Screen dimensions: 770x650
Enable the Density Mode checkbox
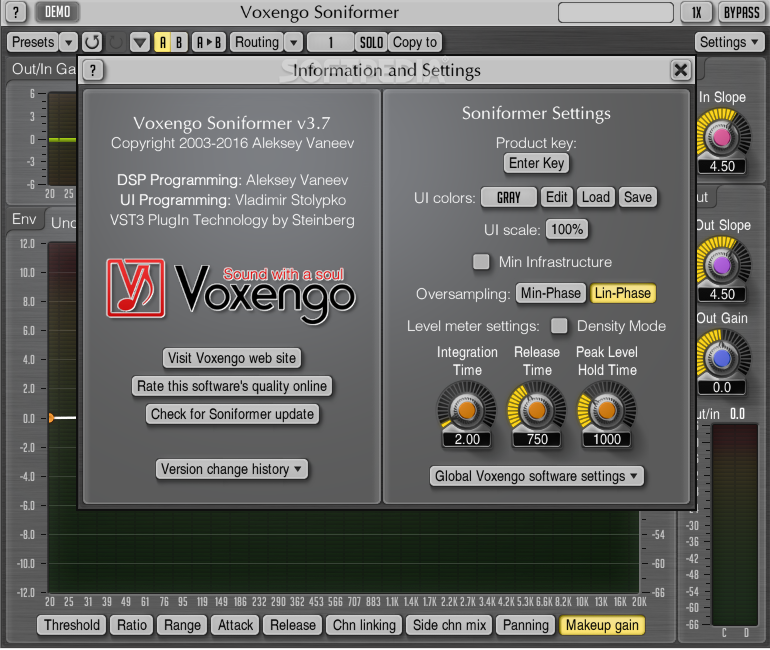pos(559,325)
